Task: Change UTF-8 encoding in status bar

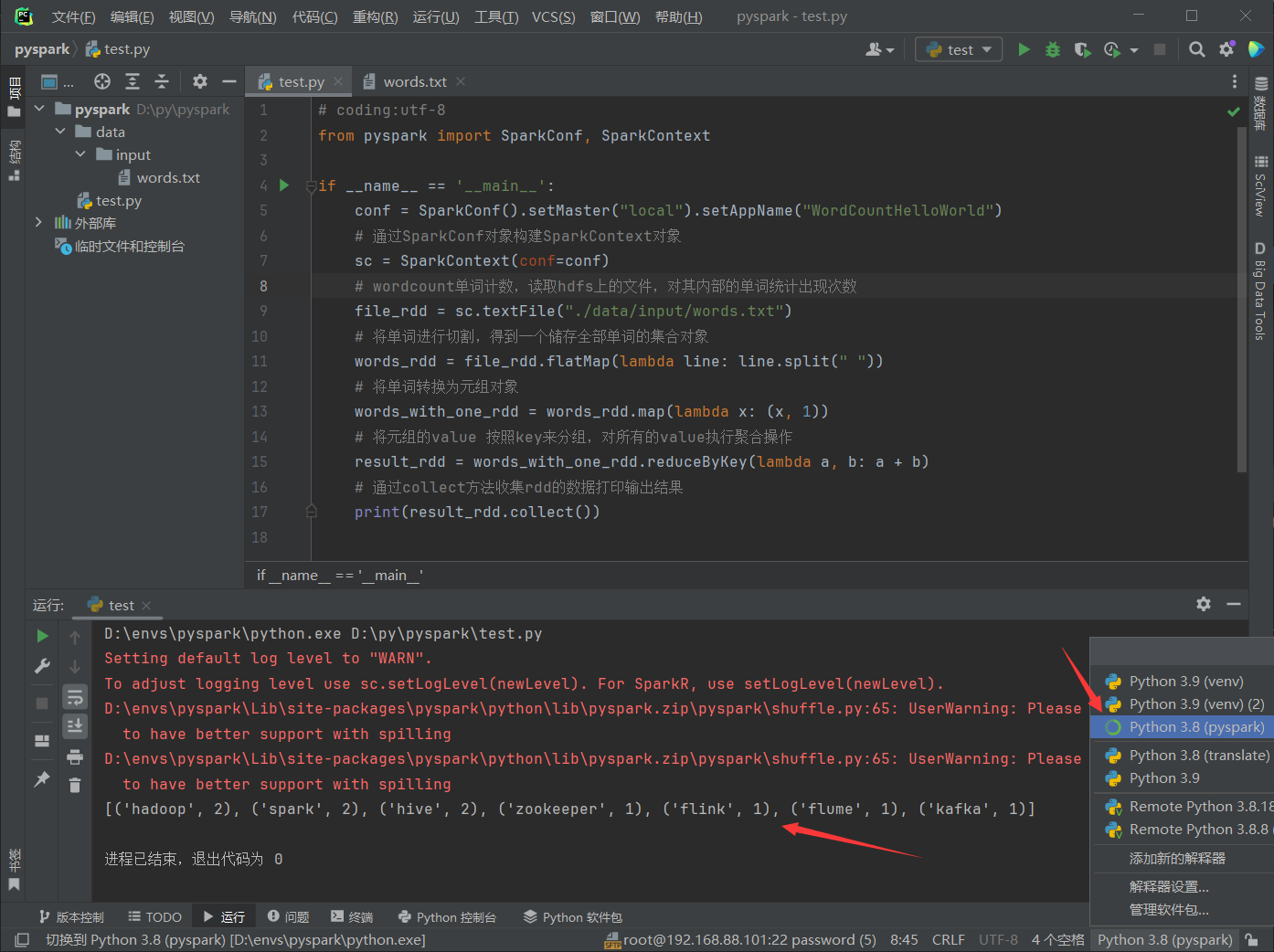Action: tap(998, 939)
